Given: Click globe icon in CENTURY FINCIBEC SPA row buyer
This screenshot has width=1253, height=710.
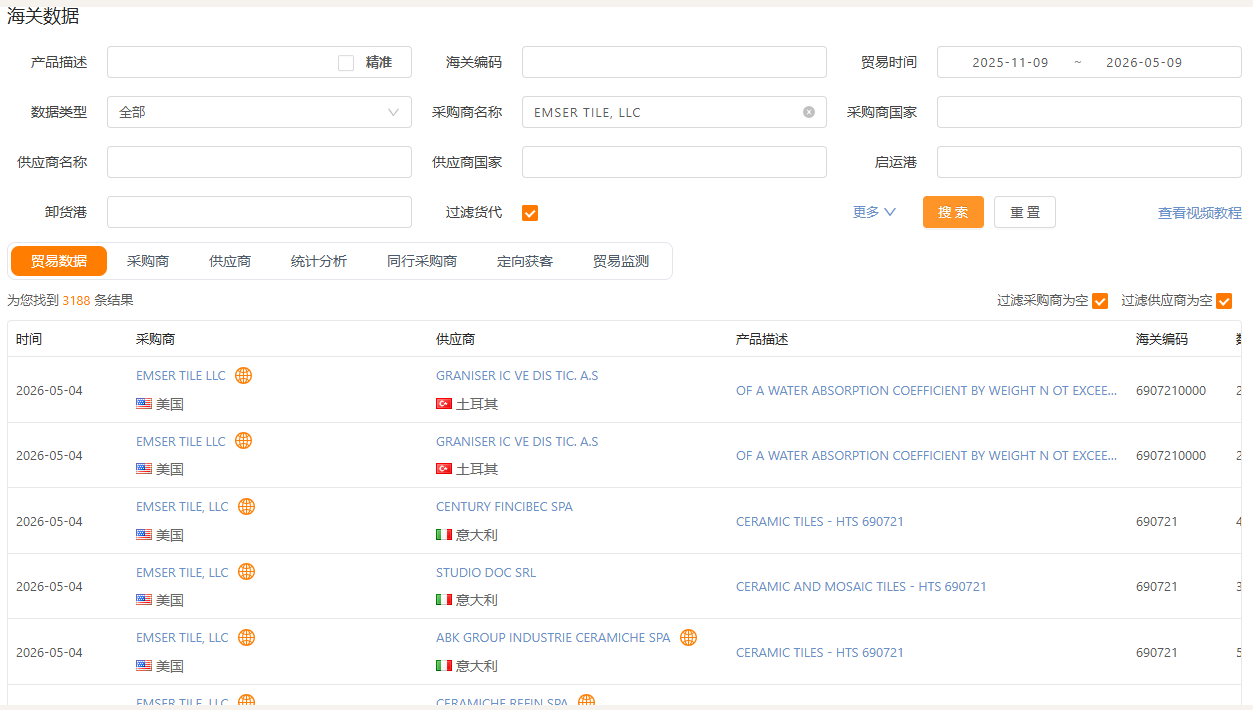Looking at the screenshot, I should (246, 507).
